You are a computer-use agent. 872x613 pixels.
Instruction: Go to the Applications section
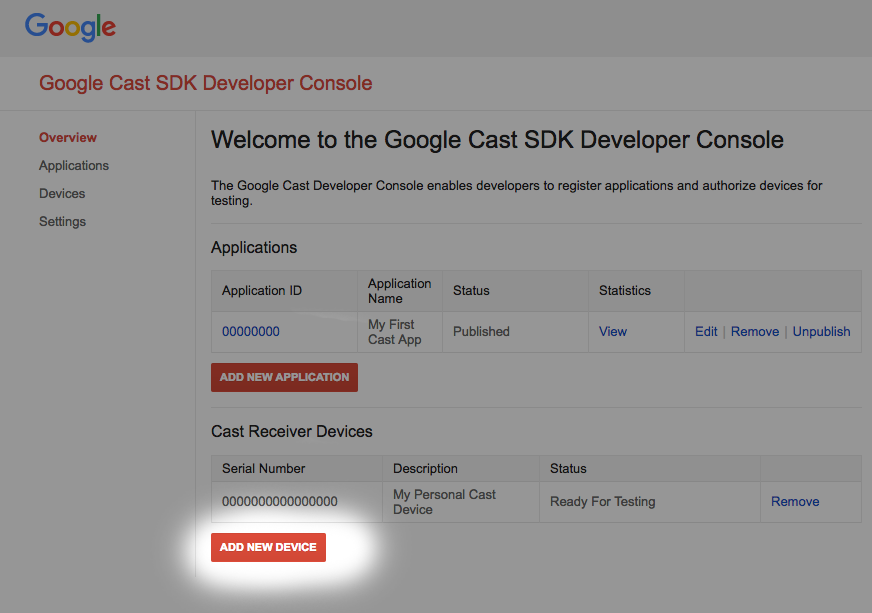74,165
